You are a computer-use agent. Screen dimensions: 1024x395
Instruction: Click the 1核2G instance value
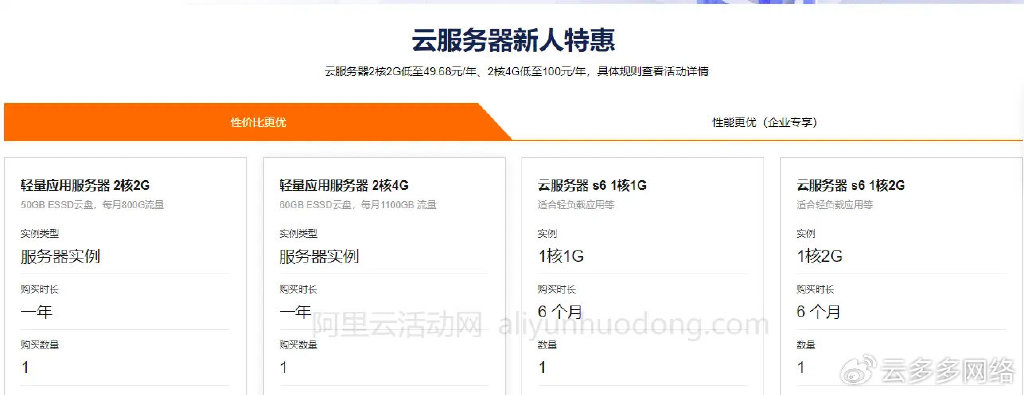pyautogui.click(x=820, y=256)
